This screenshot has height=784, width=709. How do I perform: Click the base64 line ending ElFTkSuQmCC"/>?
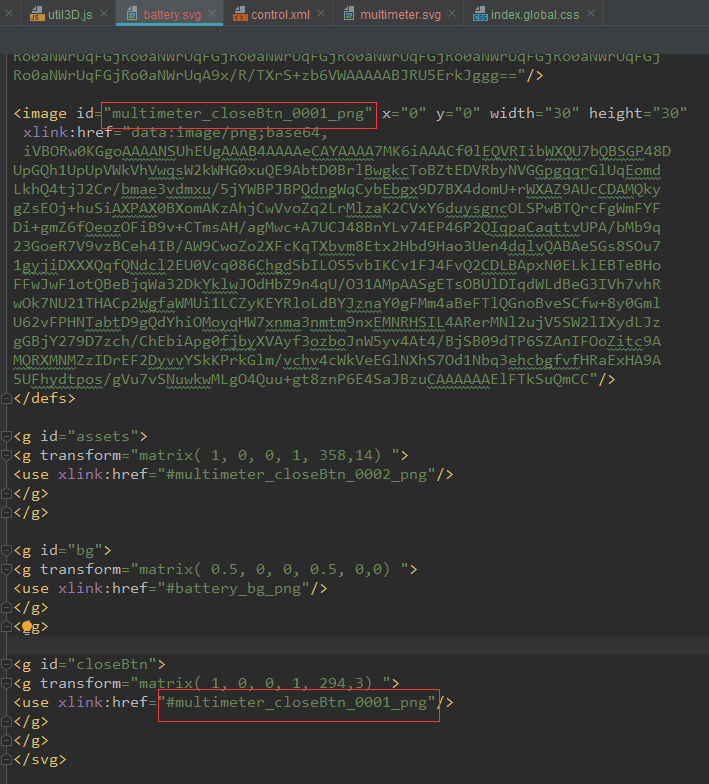[314, 380]
